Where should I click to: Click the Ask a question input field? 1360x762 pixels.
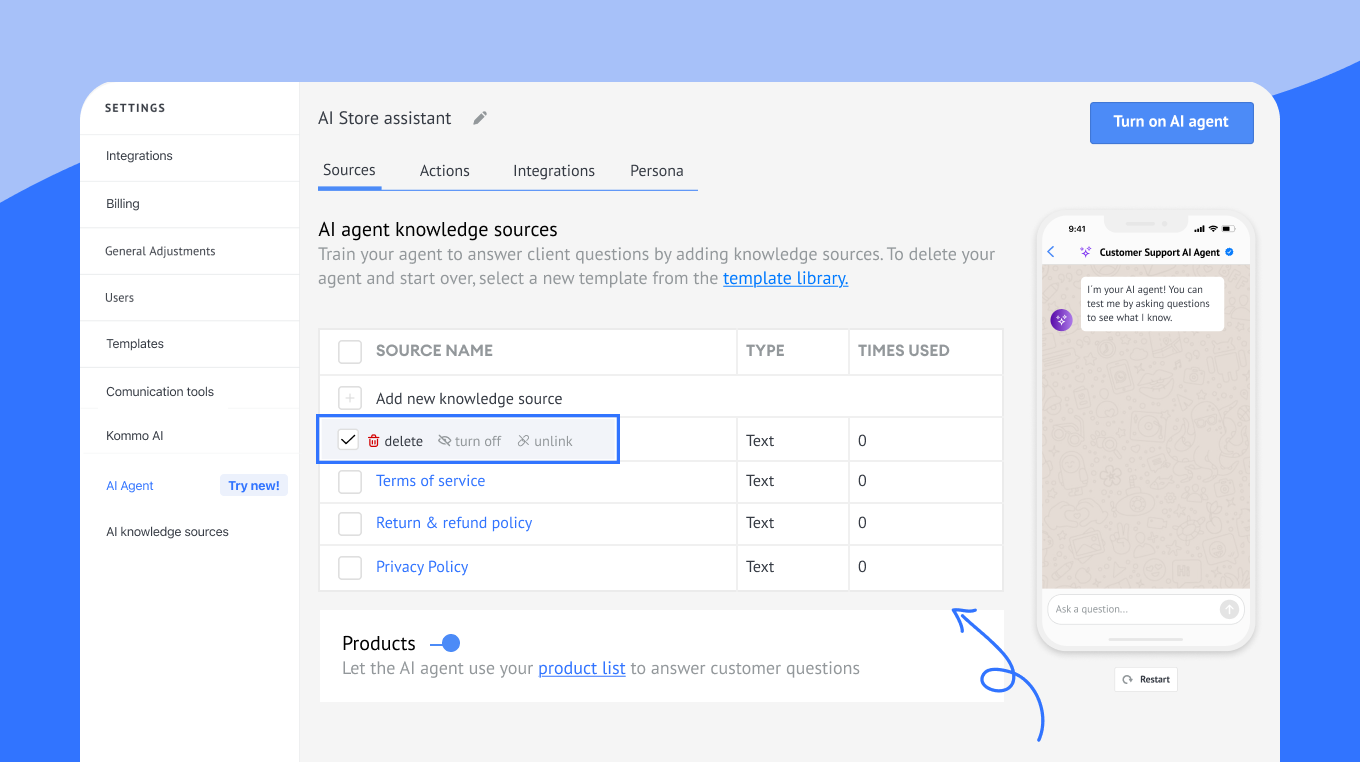[x=1134, y=609]
